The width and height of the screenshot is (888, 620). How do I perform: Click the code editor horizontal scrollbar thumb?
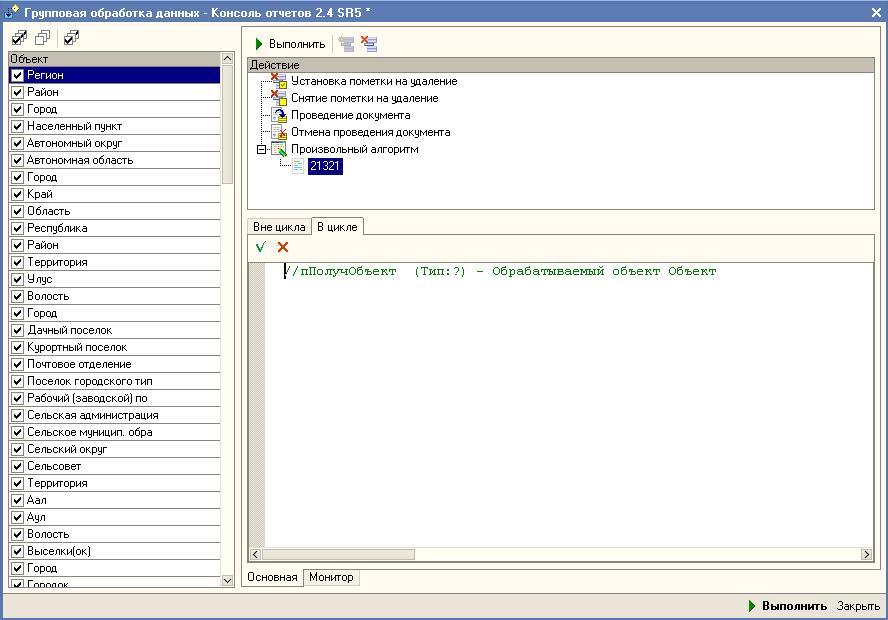tap(338, 554)
